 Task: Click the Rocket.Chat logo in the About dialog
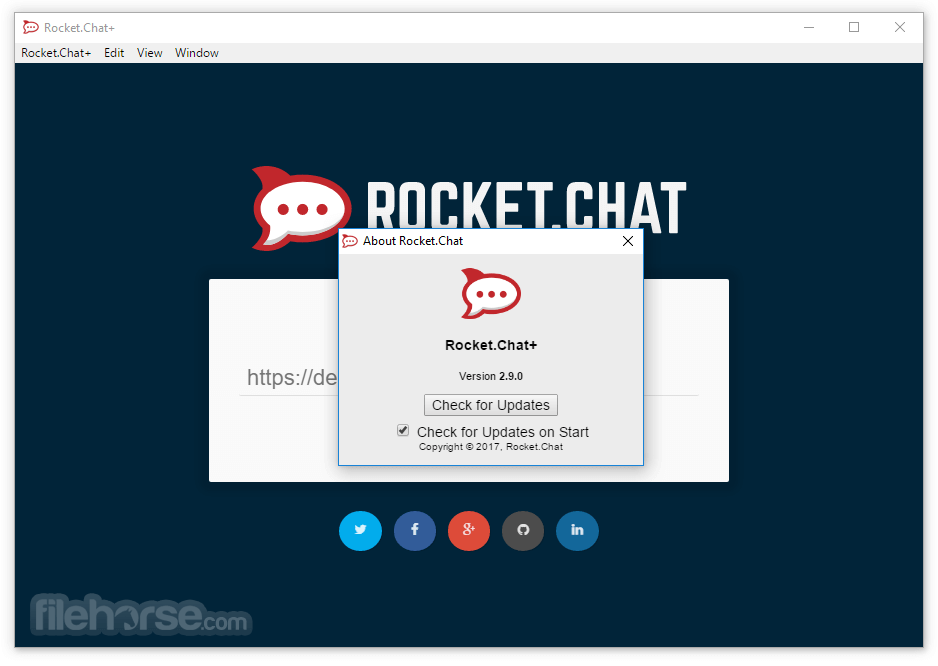491,293
